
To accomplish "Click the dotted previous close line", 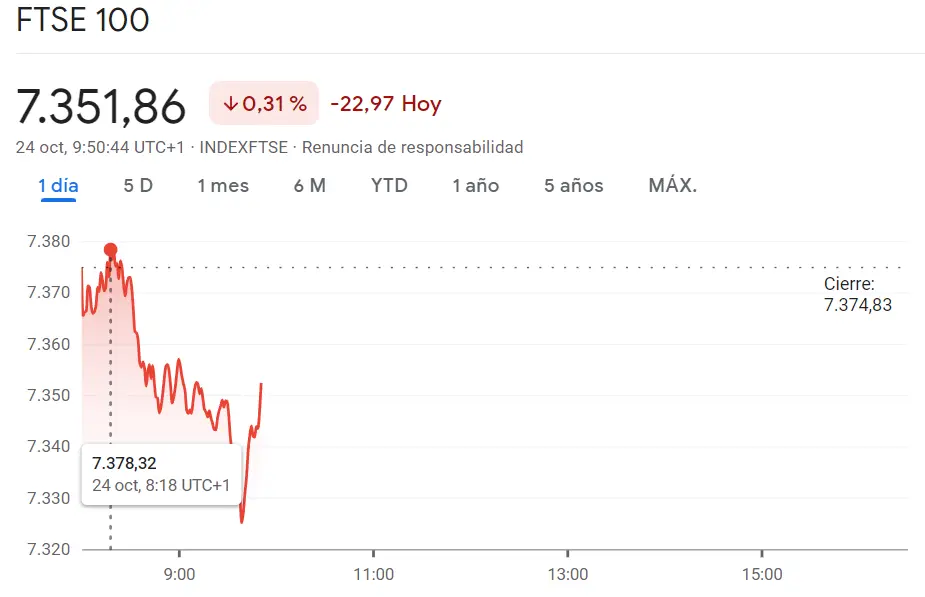I will [500, 267].
